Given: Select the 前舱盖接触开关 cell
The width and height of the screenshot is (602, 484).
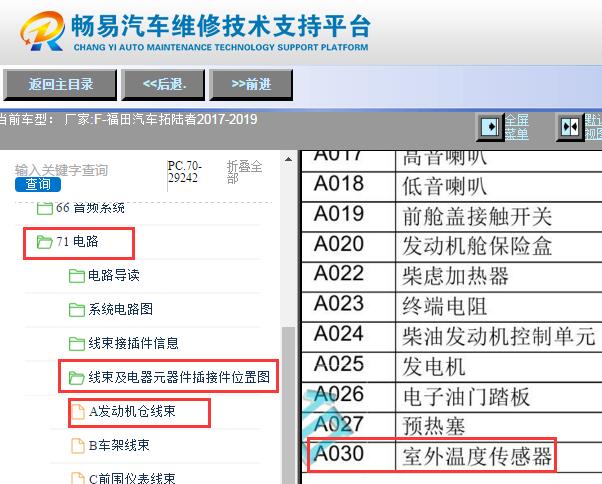Looking at the screenshot, I should [x=499, y=216].
